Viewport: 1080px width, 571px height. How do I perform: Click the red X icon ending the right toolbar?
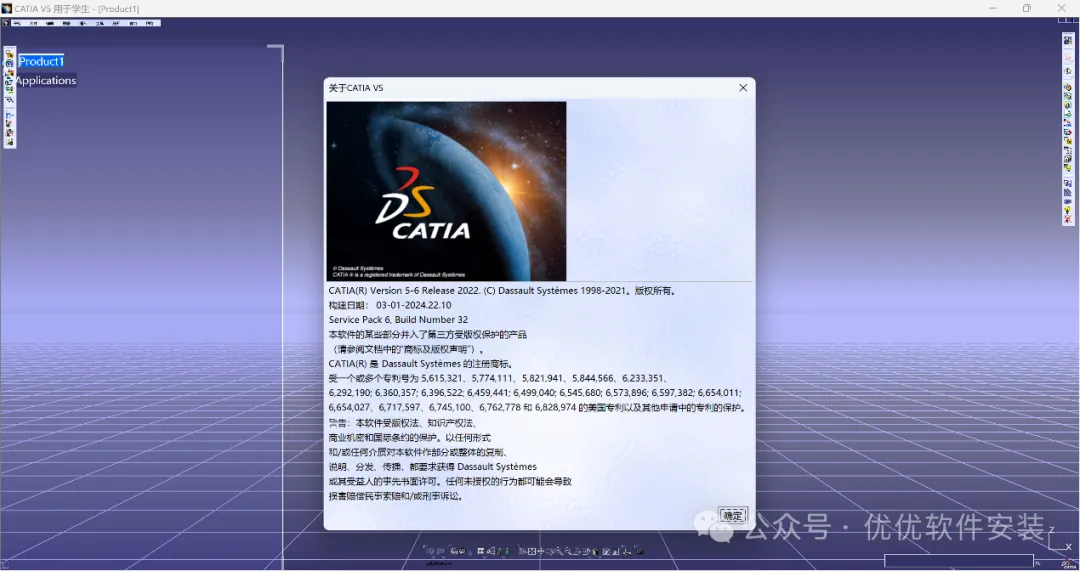[1068, 219]
